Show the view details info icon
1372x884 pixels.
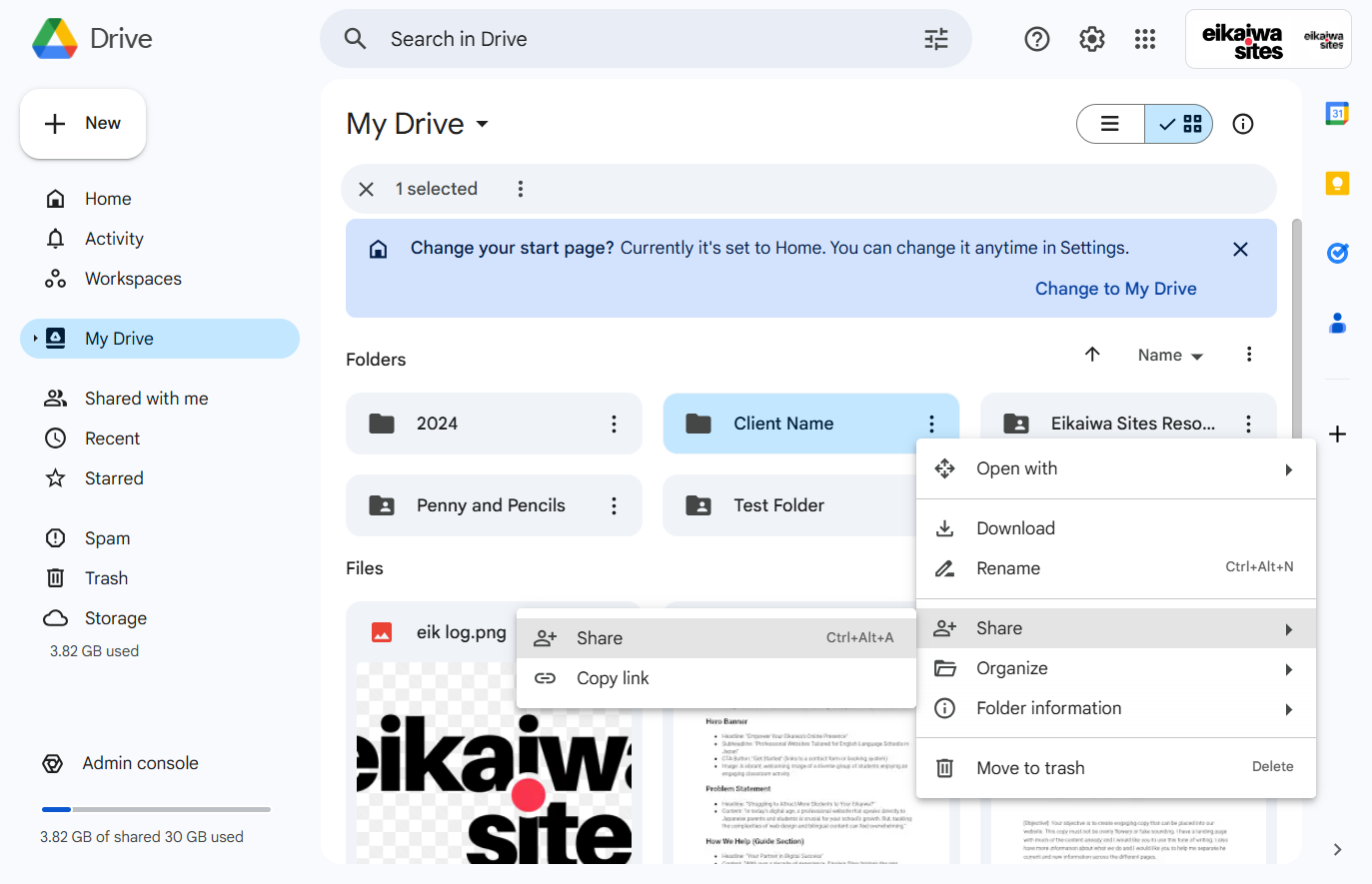point(1243,124)
